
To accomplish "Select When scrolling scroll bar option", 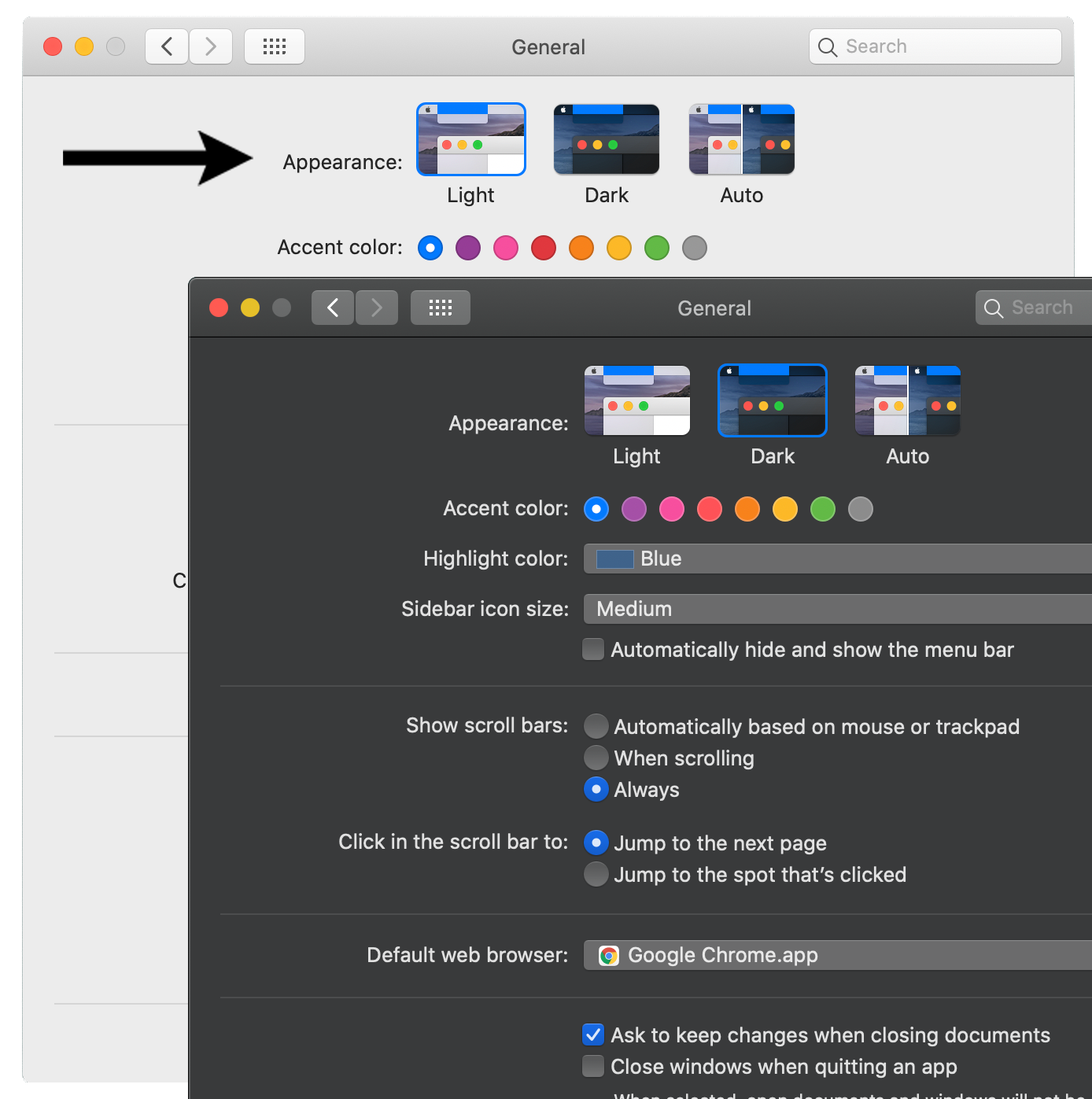I will click(x=596, y=758).
